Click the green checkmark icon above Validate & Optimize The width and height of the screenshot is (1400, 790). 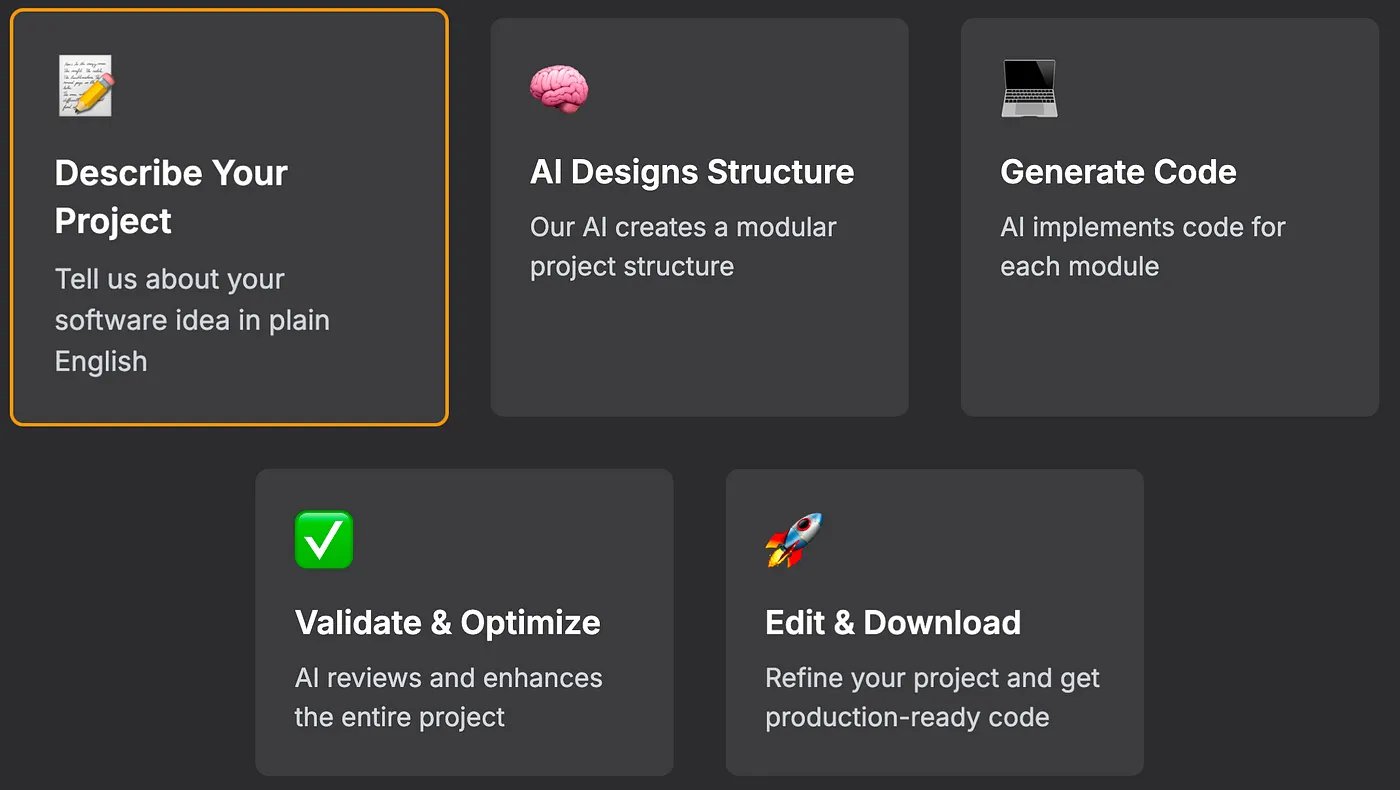click(323, 539)
